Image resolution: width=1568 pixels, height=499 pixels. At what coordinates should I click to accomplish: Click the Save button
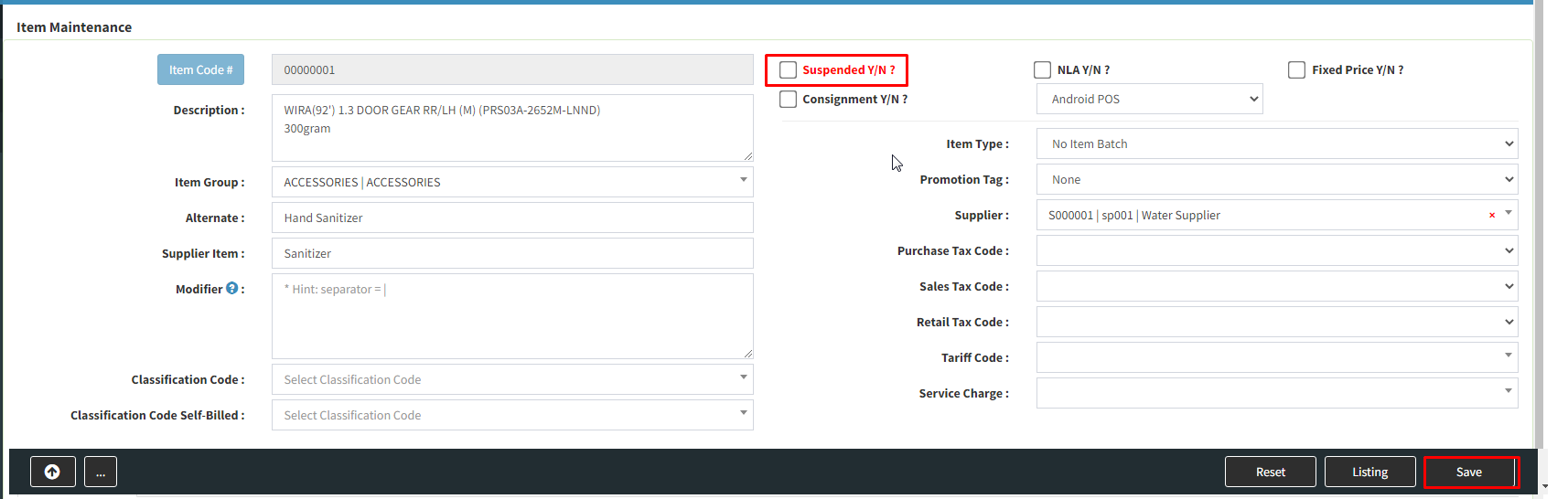click(1469, 472)
